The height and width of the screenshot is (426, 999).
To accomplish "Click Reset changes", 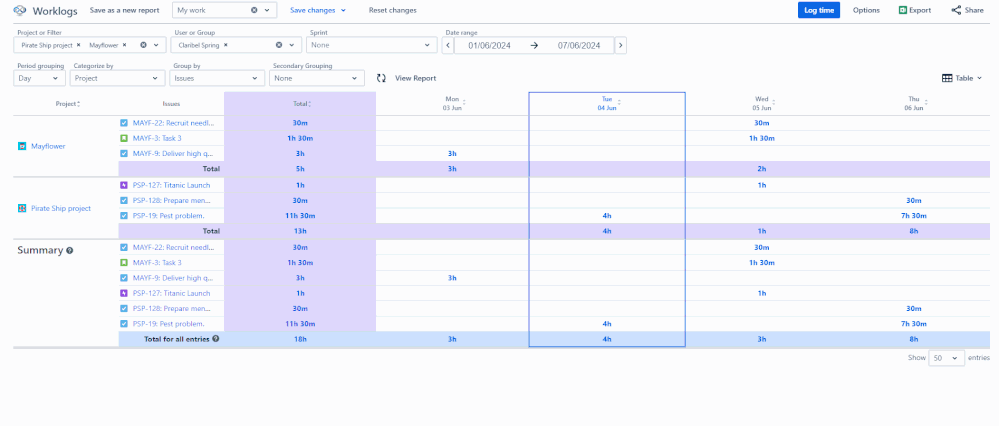I will click(x=392, y=10).
